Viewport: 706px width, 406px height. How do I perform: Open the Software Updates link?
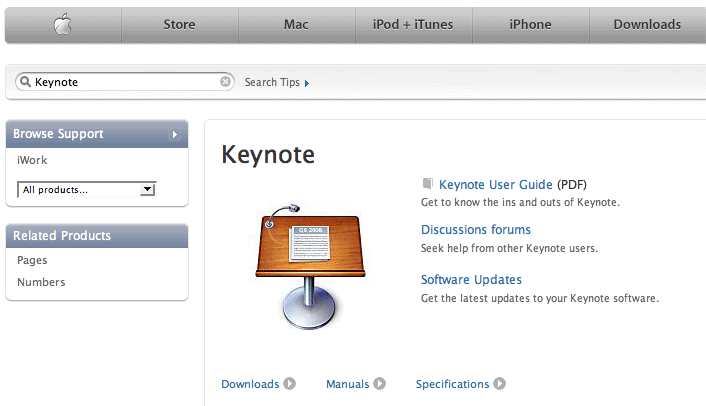coord(471,280)
